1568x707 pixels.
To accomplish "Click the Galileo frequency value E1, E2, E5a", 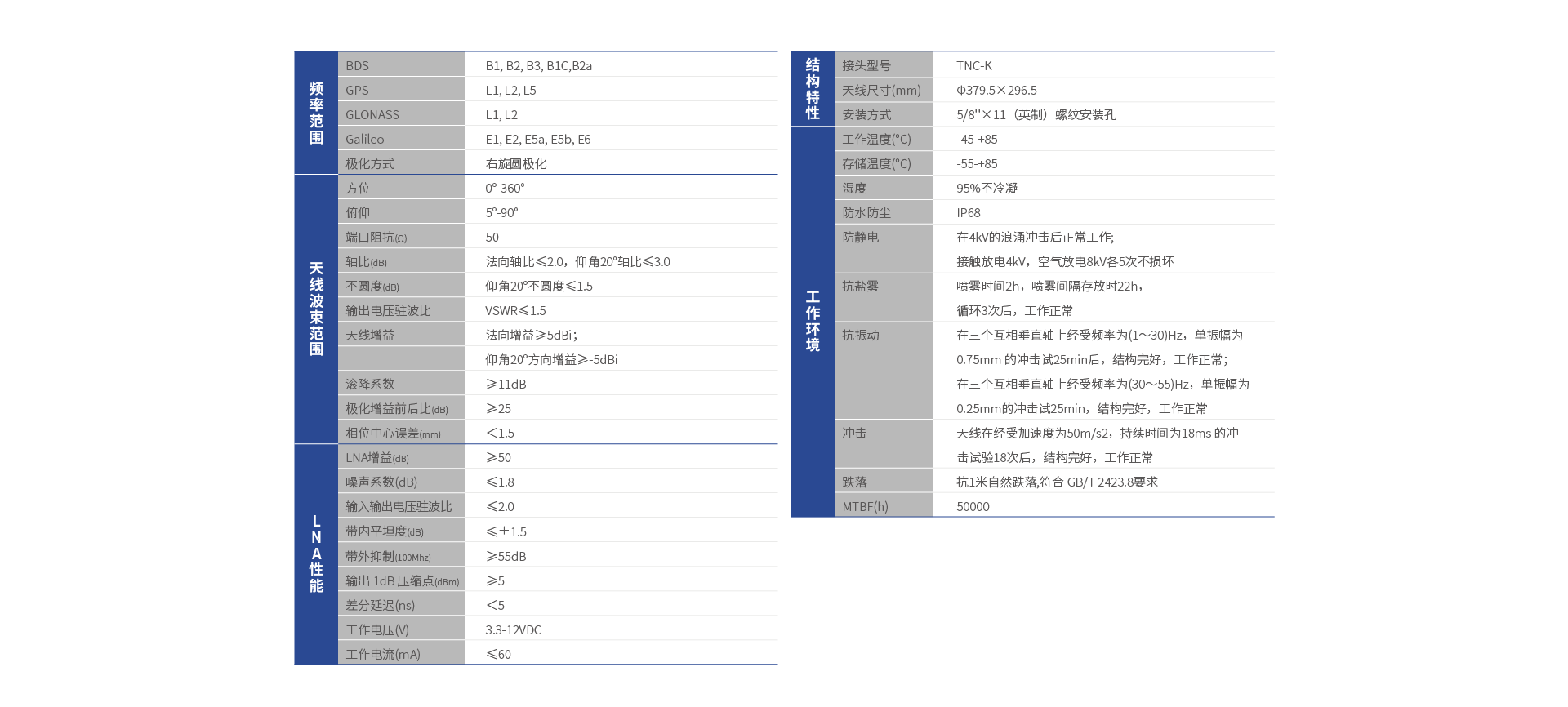I will (537, 139).
